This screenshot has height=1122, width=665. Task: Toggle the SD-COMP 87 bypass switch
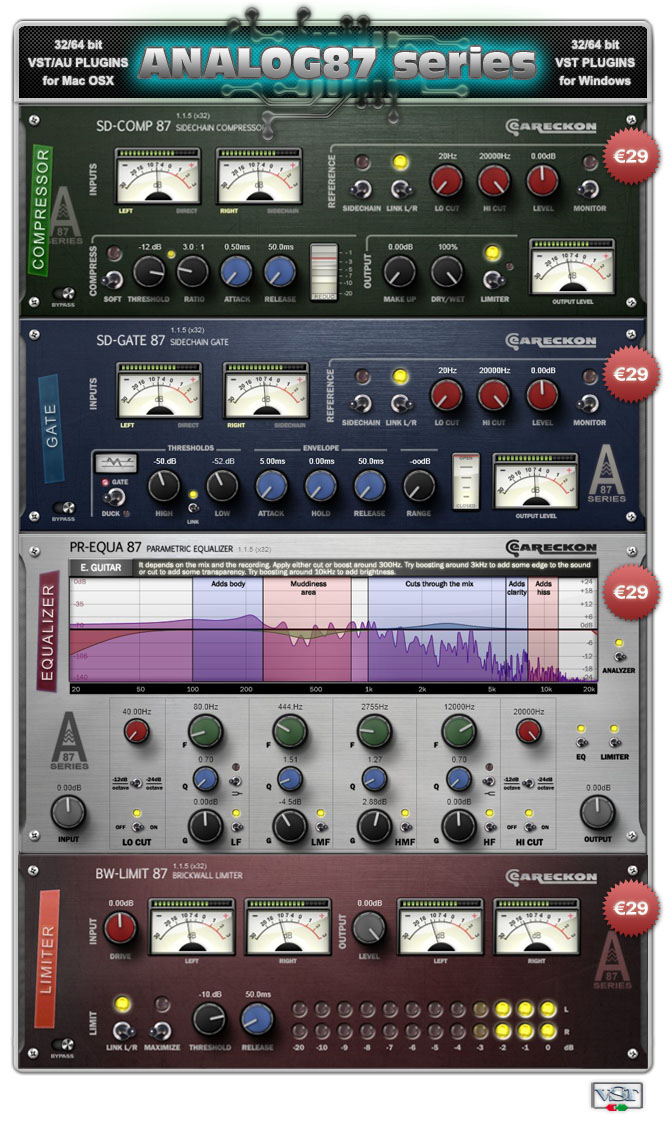coord(65,293)
